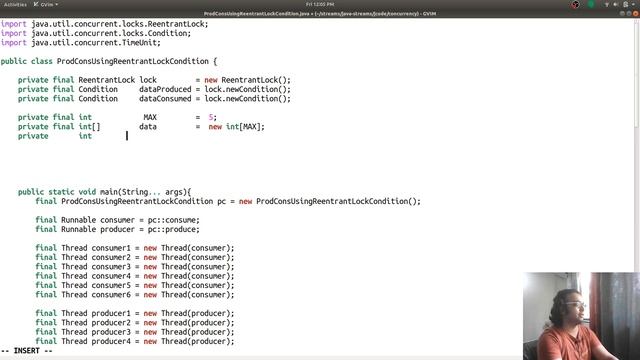Click the vertical scrollbar of the editor

coord(637,188)
